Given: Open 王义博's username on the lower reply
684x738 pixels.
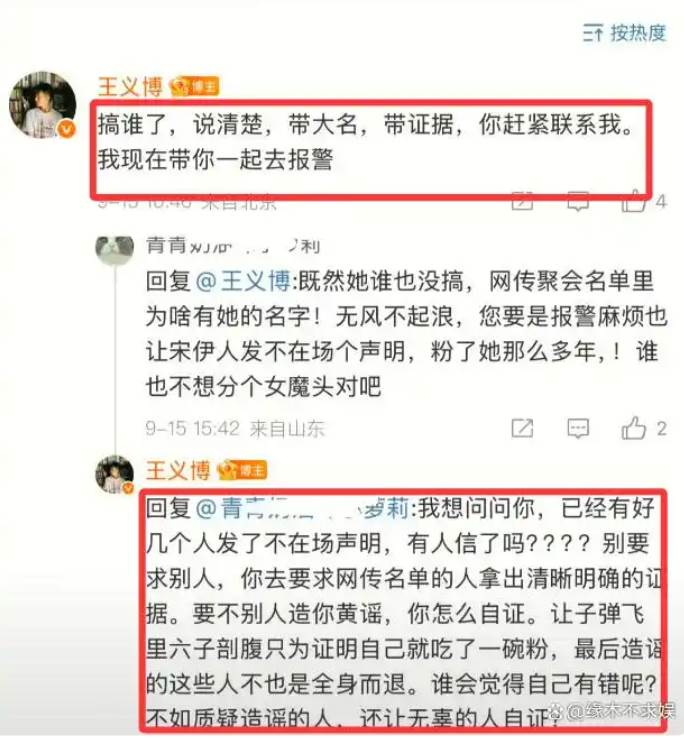Looking at the screenshot, I should point(178,470).
